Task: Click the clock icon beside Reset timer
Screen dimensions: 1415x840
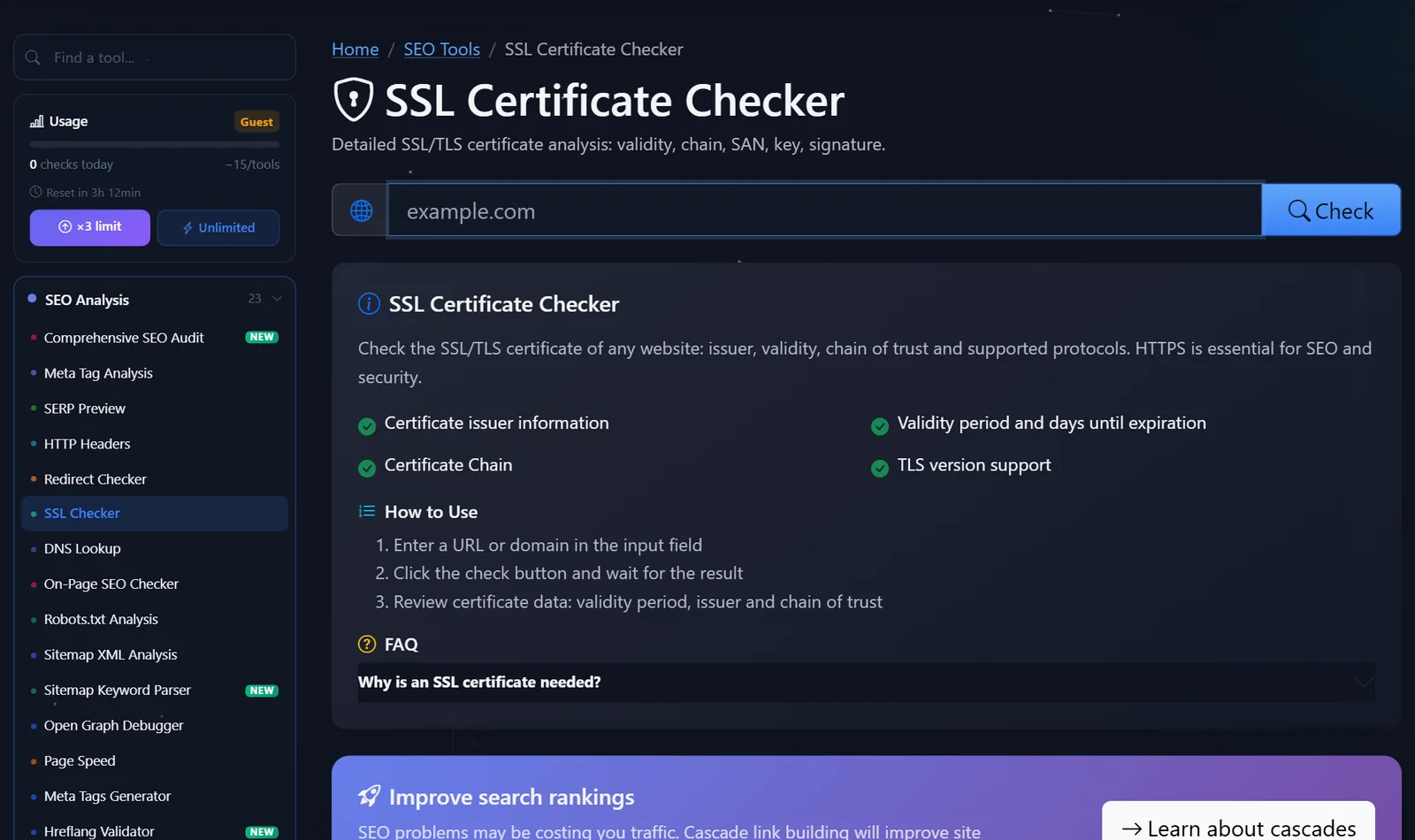Action: pos(35,192)
